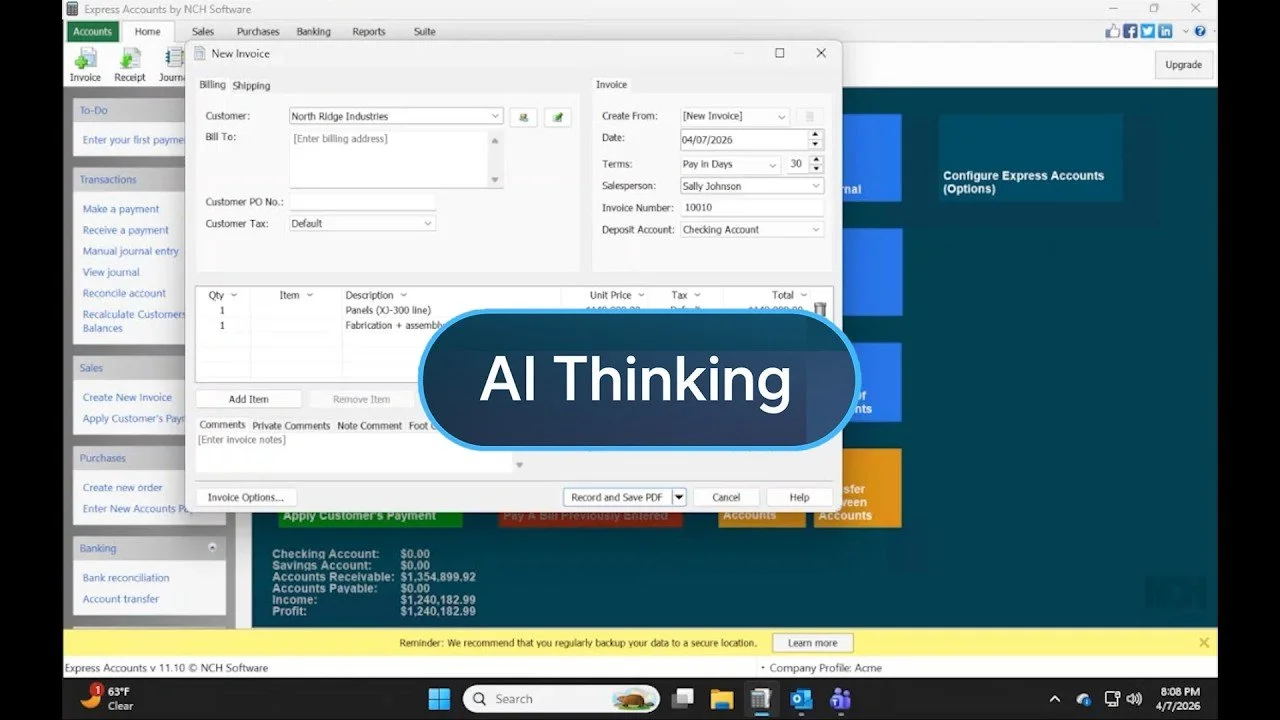Click the Customer PO No. field
The height and width of the screenshot is (720, 1280).
pyautogui.click(x=363, y=202)
